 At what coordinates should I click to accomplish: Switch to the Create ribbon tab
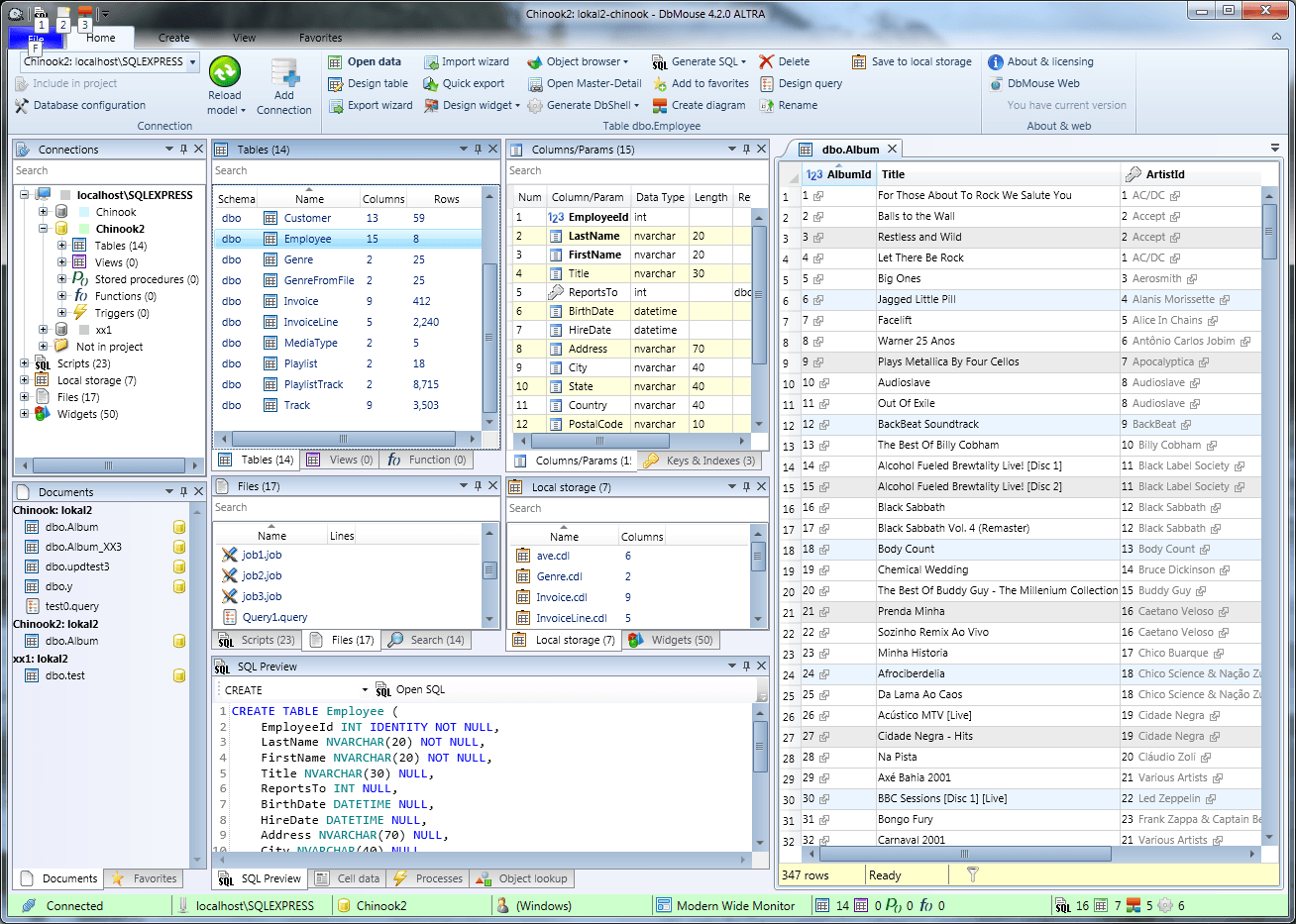tap(172, 37)
